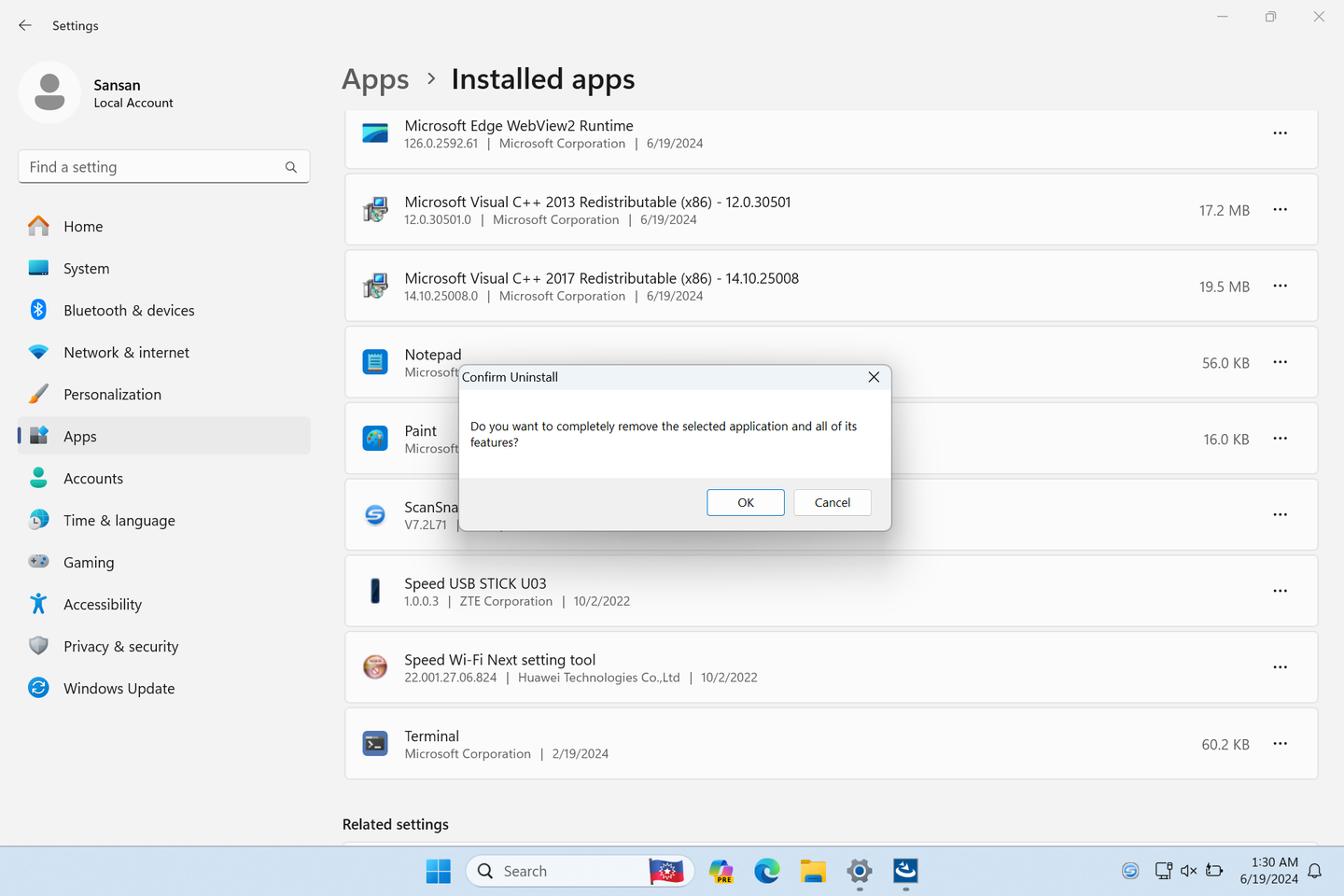Open Gaming settings
This screenshot has height=896, width=1344.
click(x=89, y=562)
